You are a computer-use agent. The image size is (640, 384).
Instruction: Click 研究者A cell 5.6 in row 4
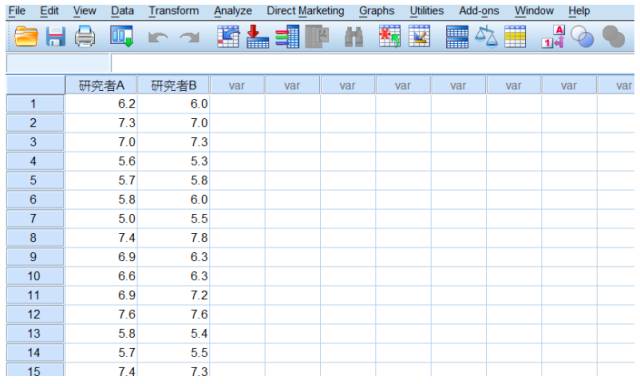tap(101, 161)
